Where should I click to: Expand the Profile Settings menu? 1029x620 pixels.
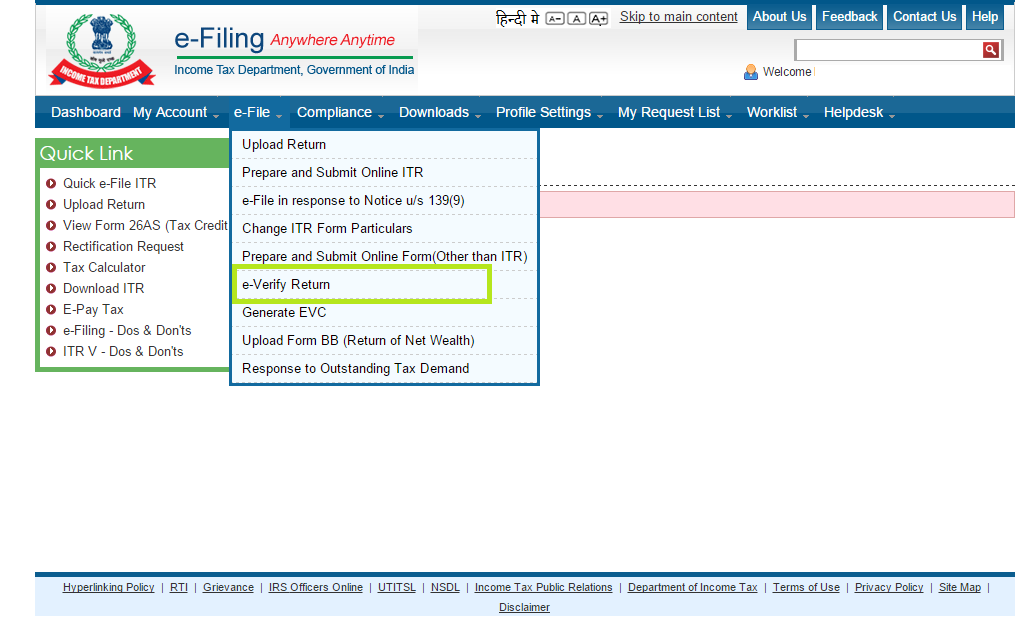(549, 112)
